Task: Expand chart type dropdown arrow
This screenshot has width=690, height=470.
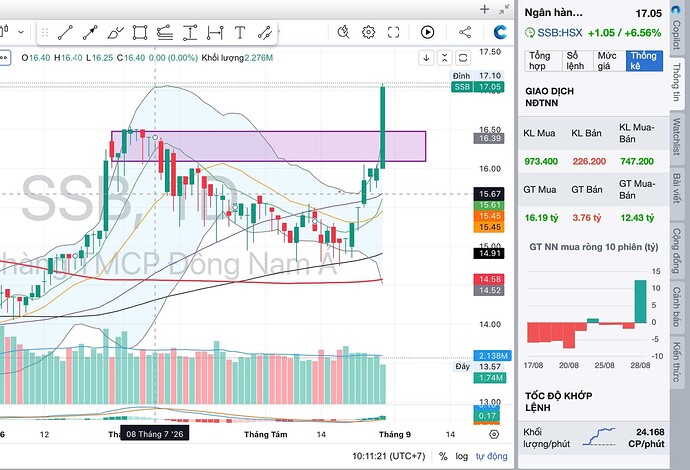Action: tap(21, 32)
